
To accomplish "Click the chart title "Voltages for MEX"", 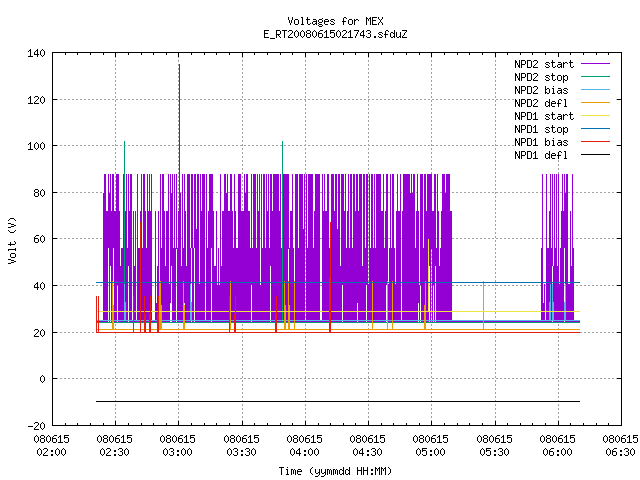I will [335, 21].
